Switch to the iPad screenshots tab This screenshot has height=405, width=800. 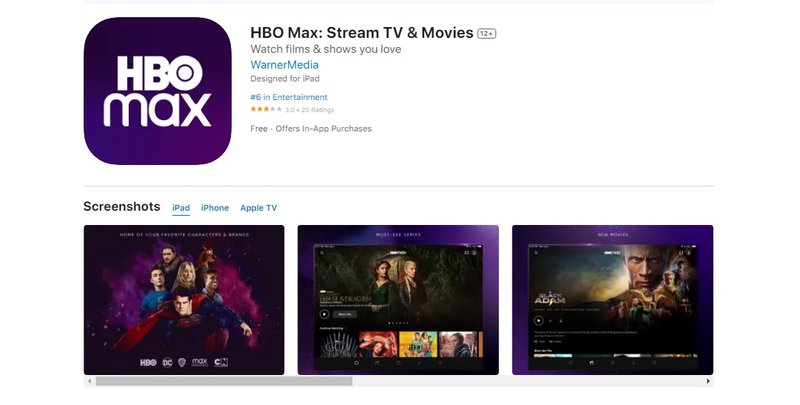click(181, 208)
